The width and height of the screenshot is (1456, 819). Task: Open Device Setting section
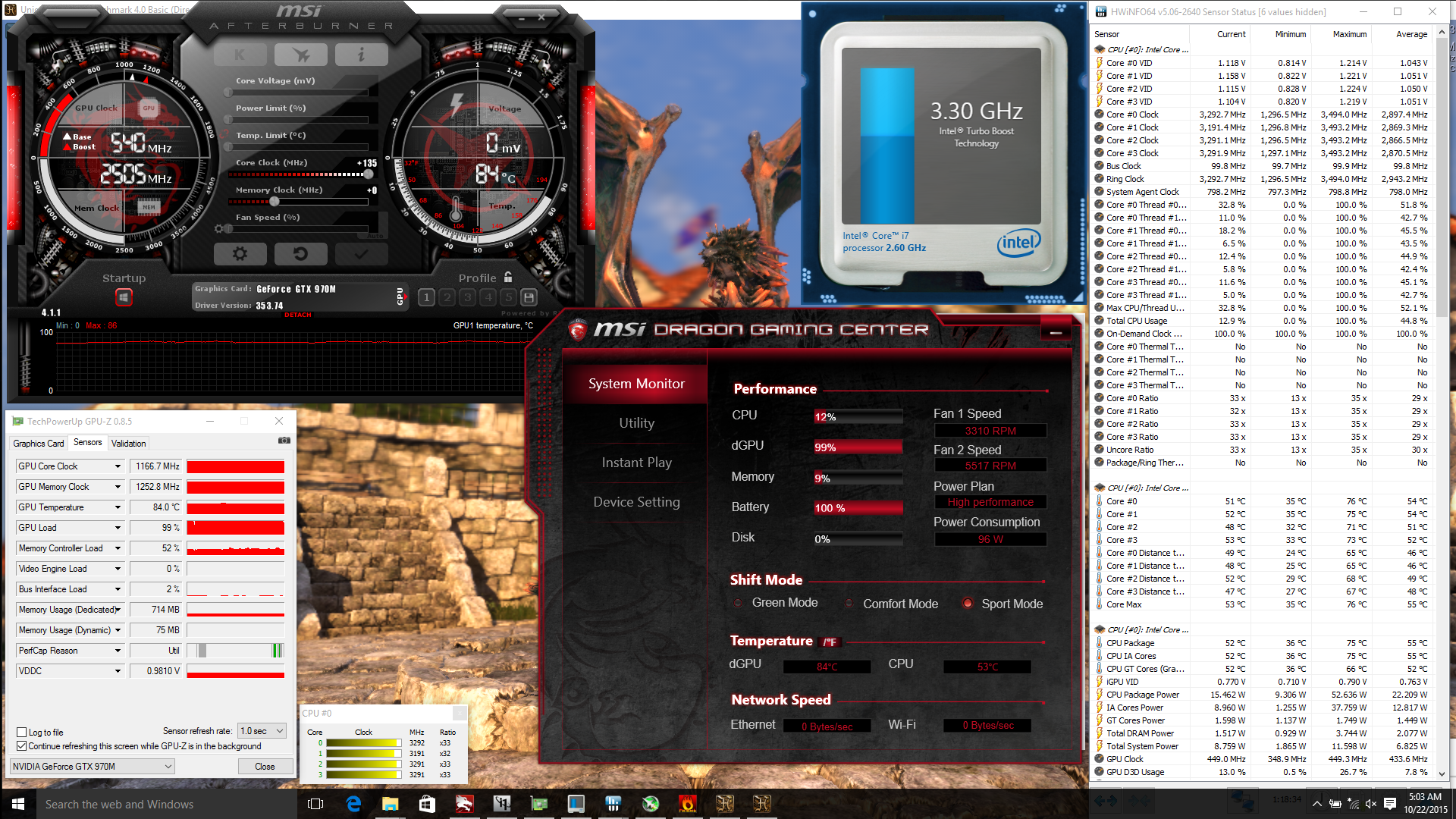tap(636, 502)
